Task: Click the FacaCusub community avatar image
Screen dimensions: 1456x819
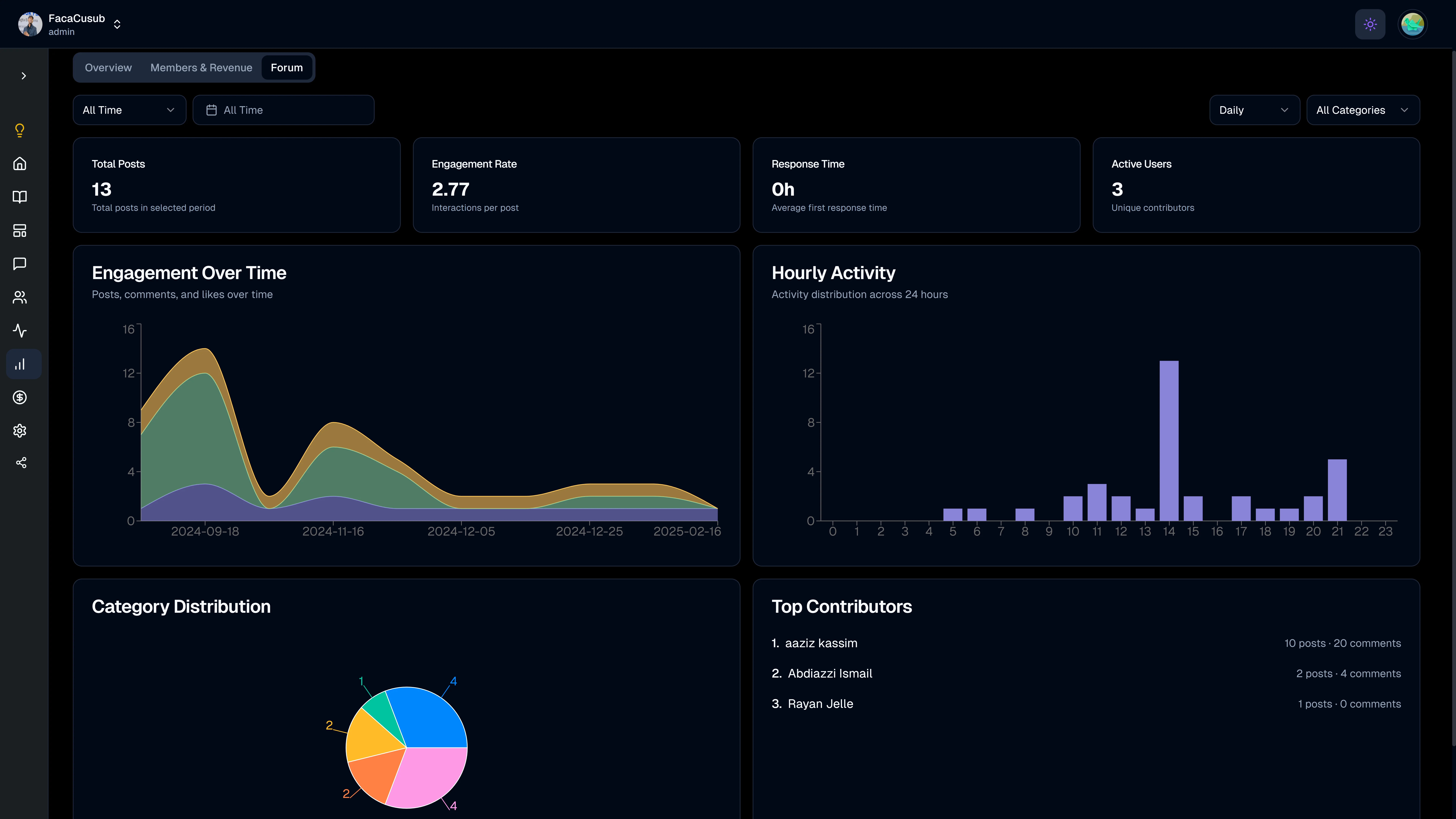Action: tap(30, 24)
